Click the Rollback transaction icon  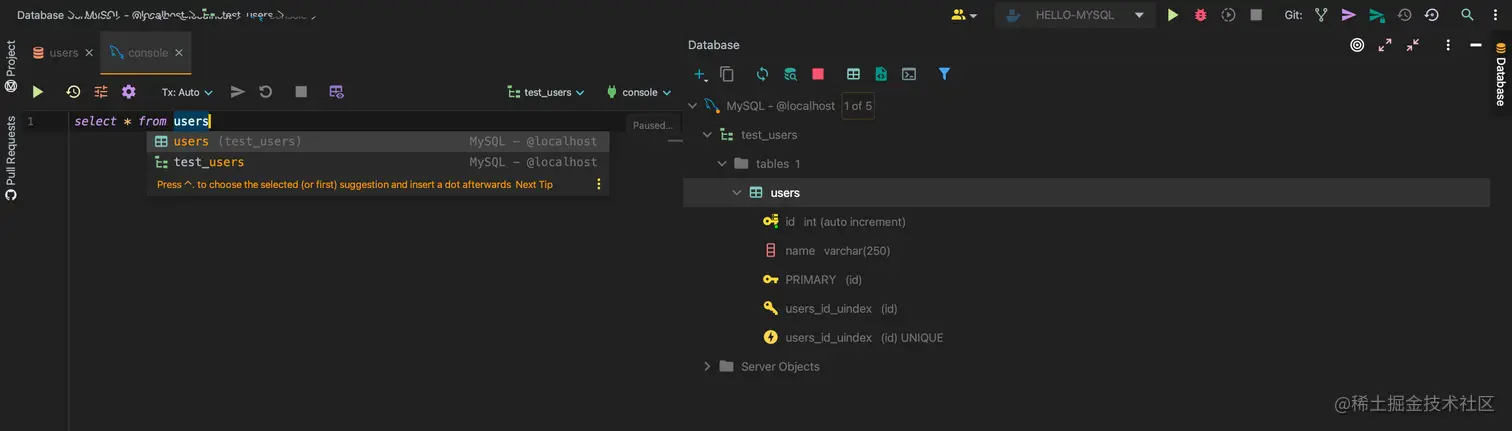tap(266, 92)
